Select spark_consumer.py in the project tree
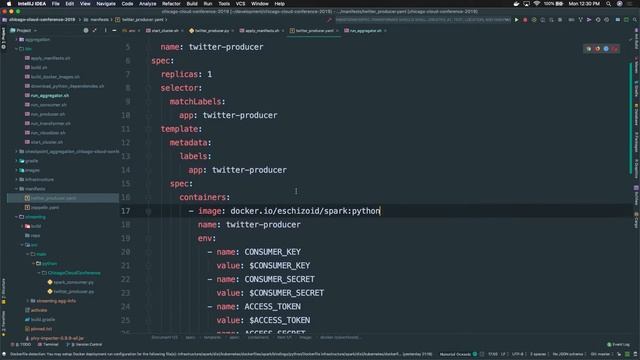Viewport: 640px width, 360px height. (73, 282)
